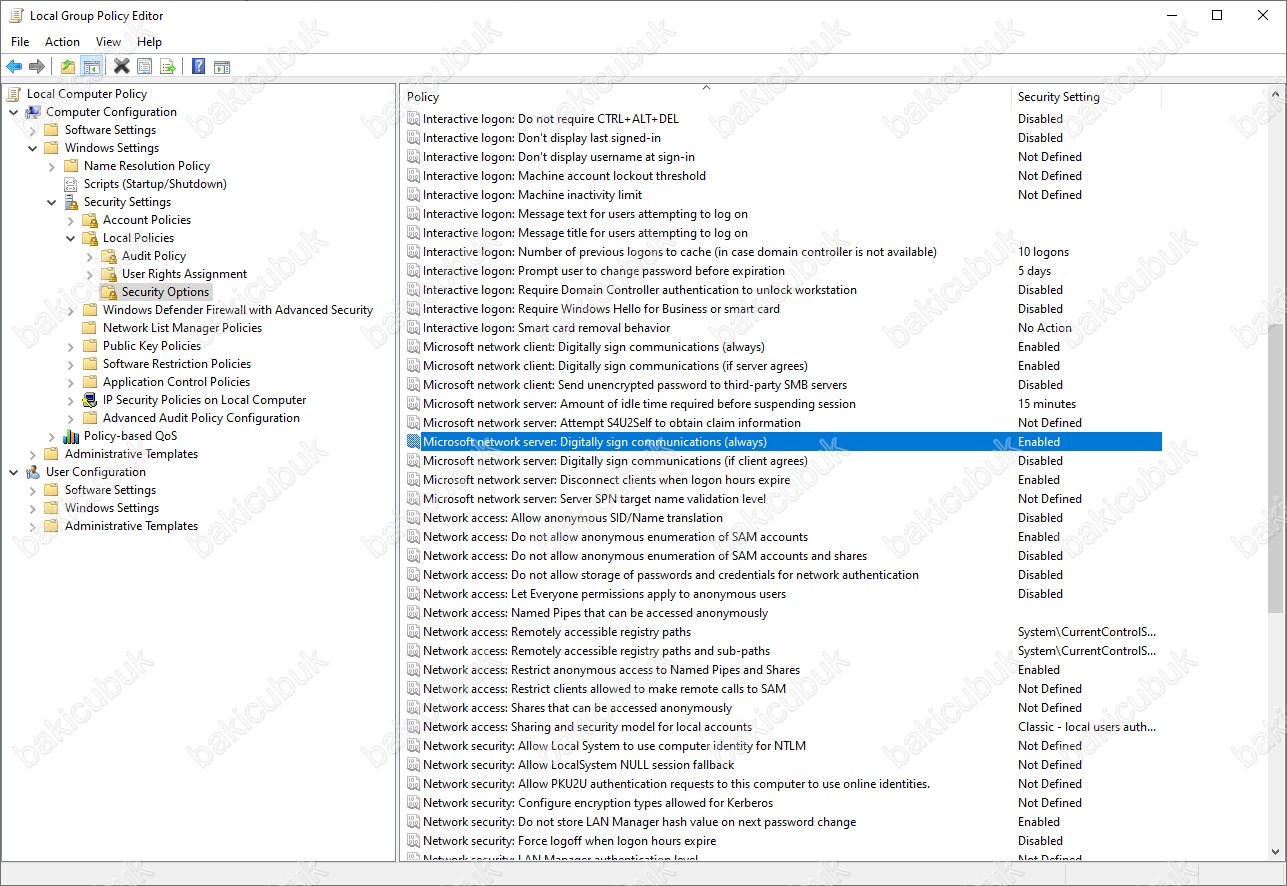This screenshot has width=1287, height=886.
Task: Click the Forward arrow toolbar icon
Action: coord(37,67)
